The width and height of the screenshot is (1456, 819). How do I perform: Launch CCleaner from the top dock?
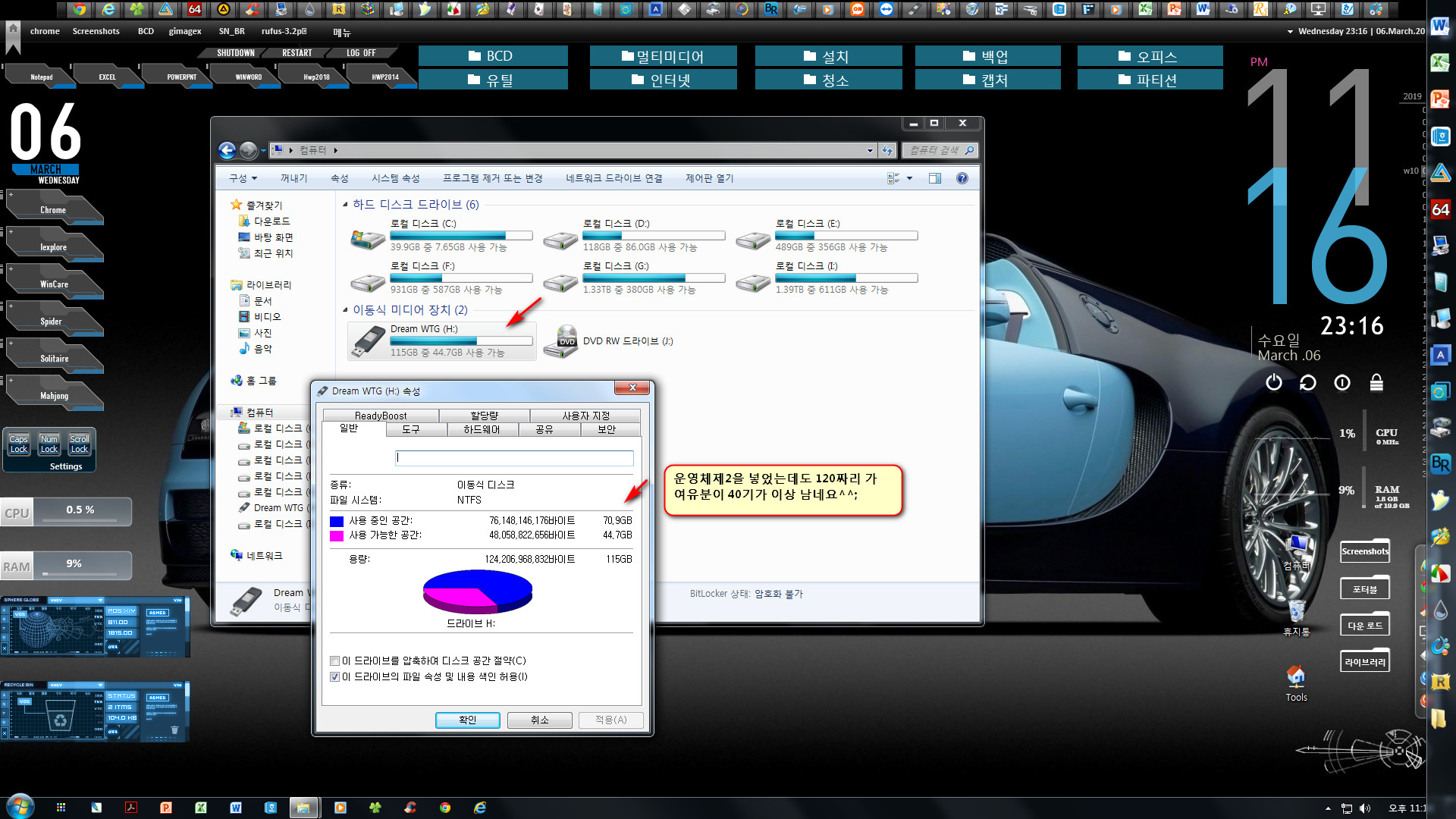(x=253, y=9)
